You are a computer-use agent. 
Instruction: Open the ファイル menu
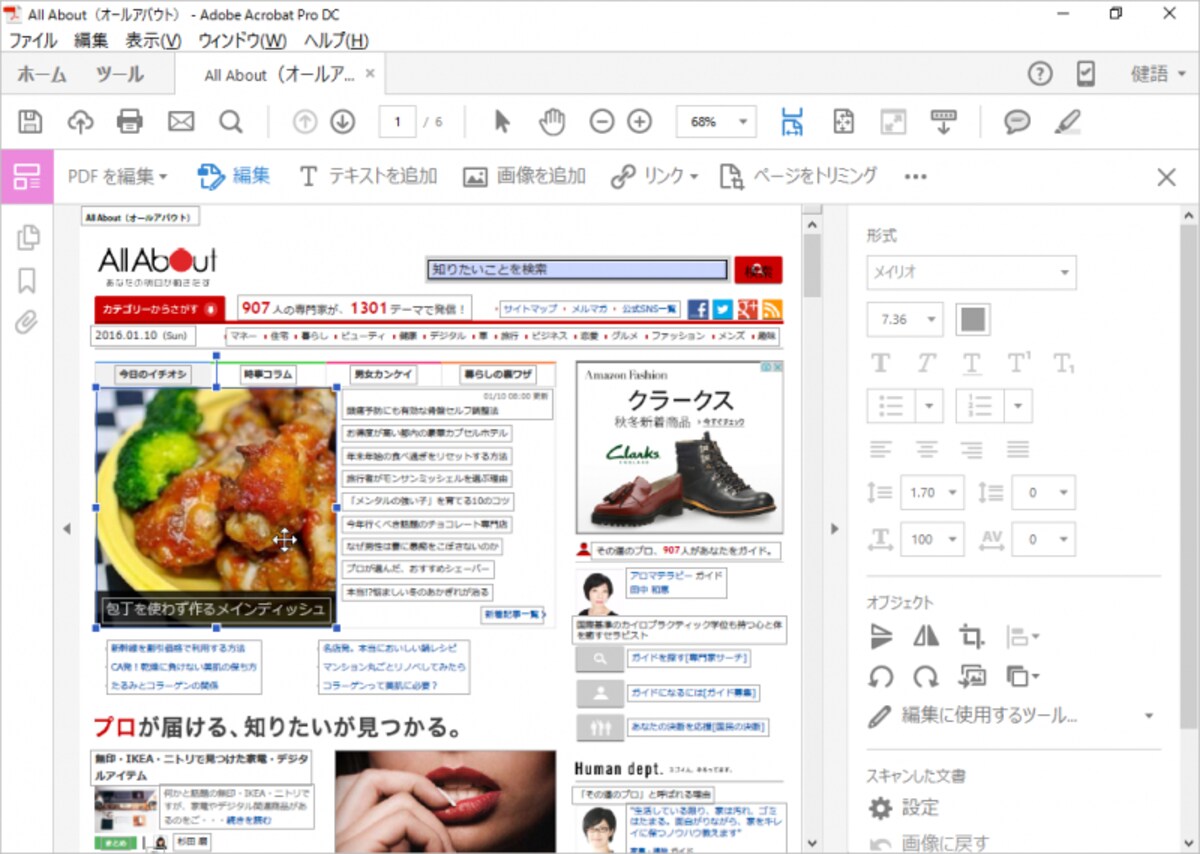[x=34, y=41]
